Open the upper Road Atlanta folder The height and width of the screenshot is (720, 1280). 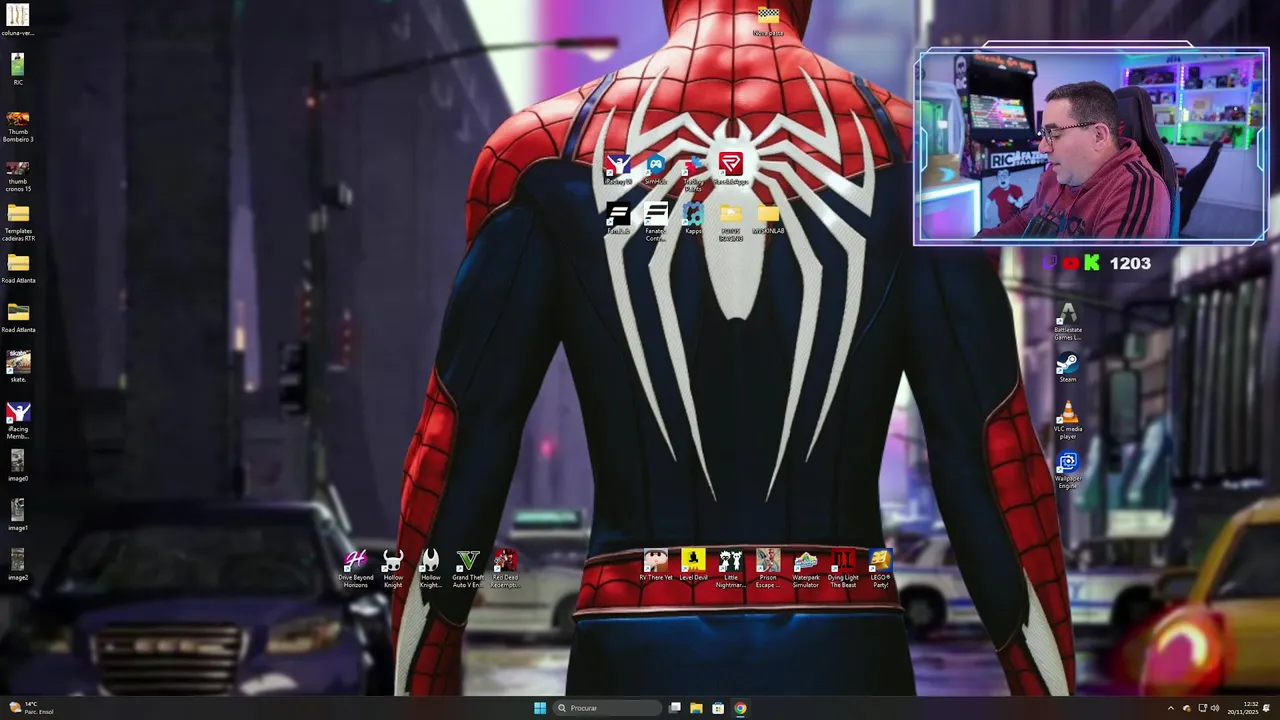(x=18, y=268)
